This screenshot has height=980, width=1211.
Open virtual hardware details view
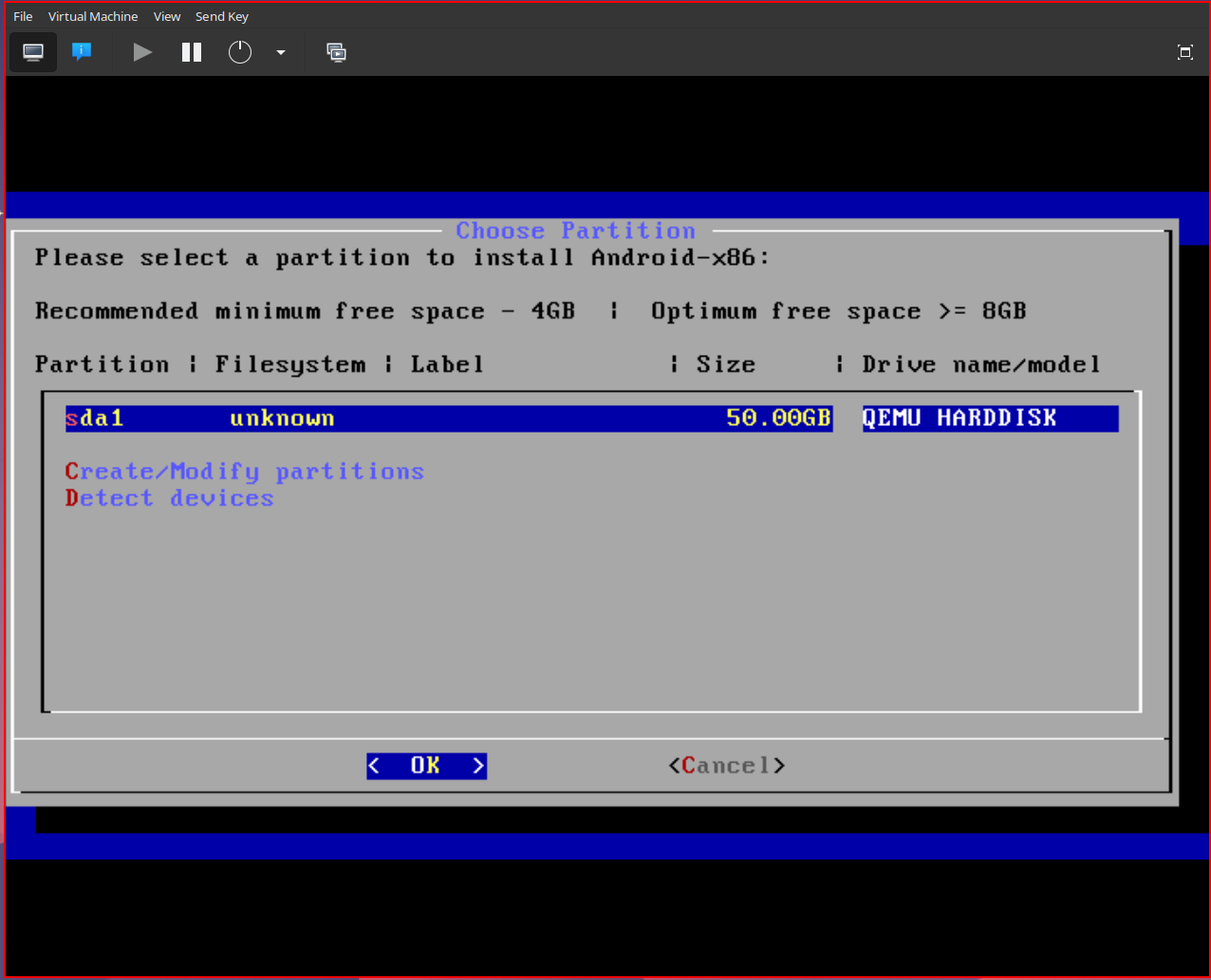coord(82,52)
